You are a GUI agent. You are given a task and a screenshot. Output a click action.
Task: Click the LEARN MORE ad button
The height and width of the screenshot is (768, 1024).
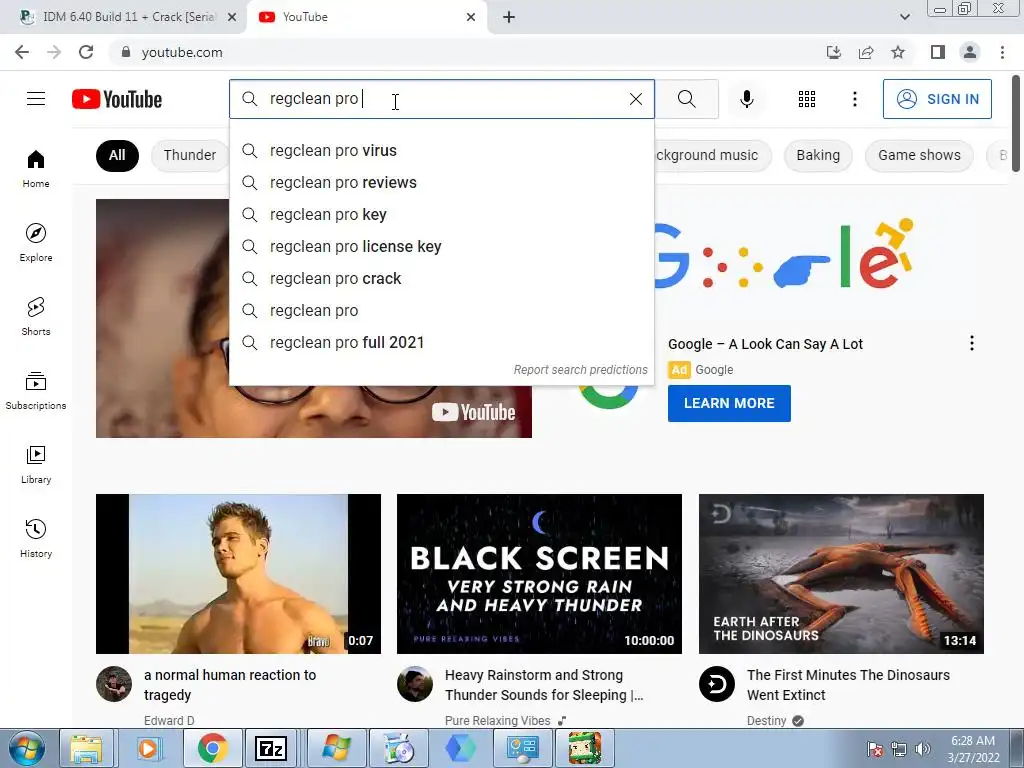point(729,403)
